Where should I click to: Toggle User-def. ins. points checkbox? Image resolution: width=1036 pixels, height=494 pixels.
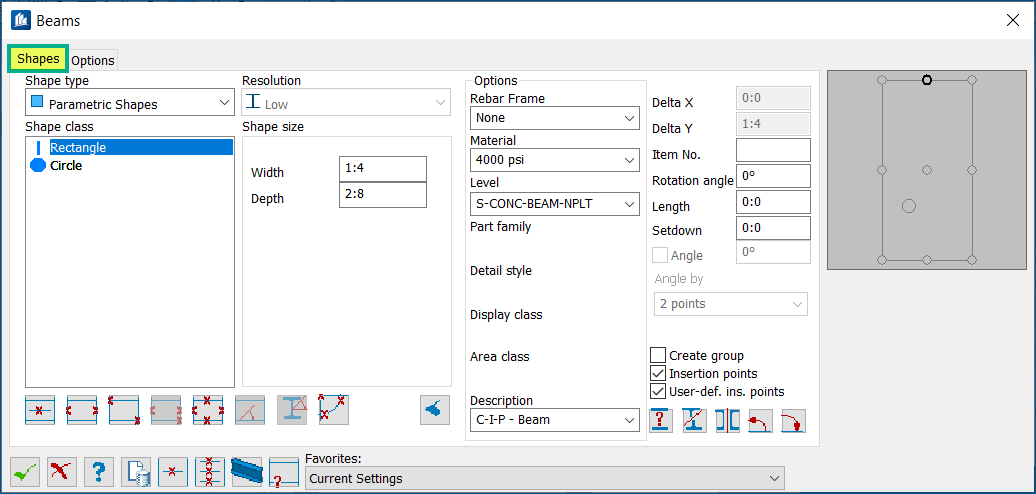coord(658,391)
